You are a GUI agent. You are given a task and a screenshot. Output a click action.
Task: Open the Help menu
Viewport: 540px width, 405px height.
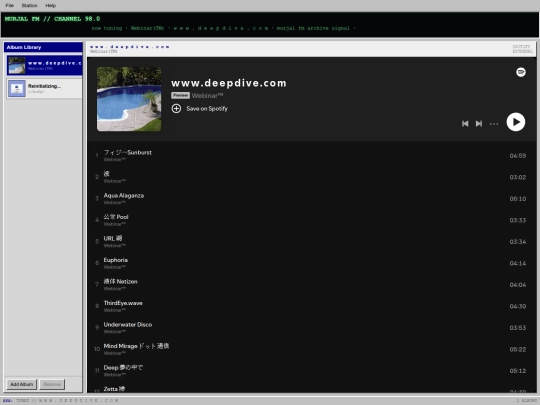[51, 6]
